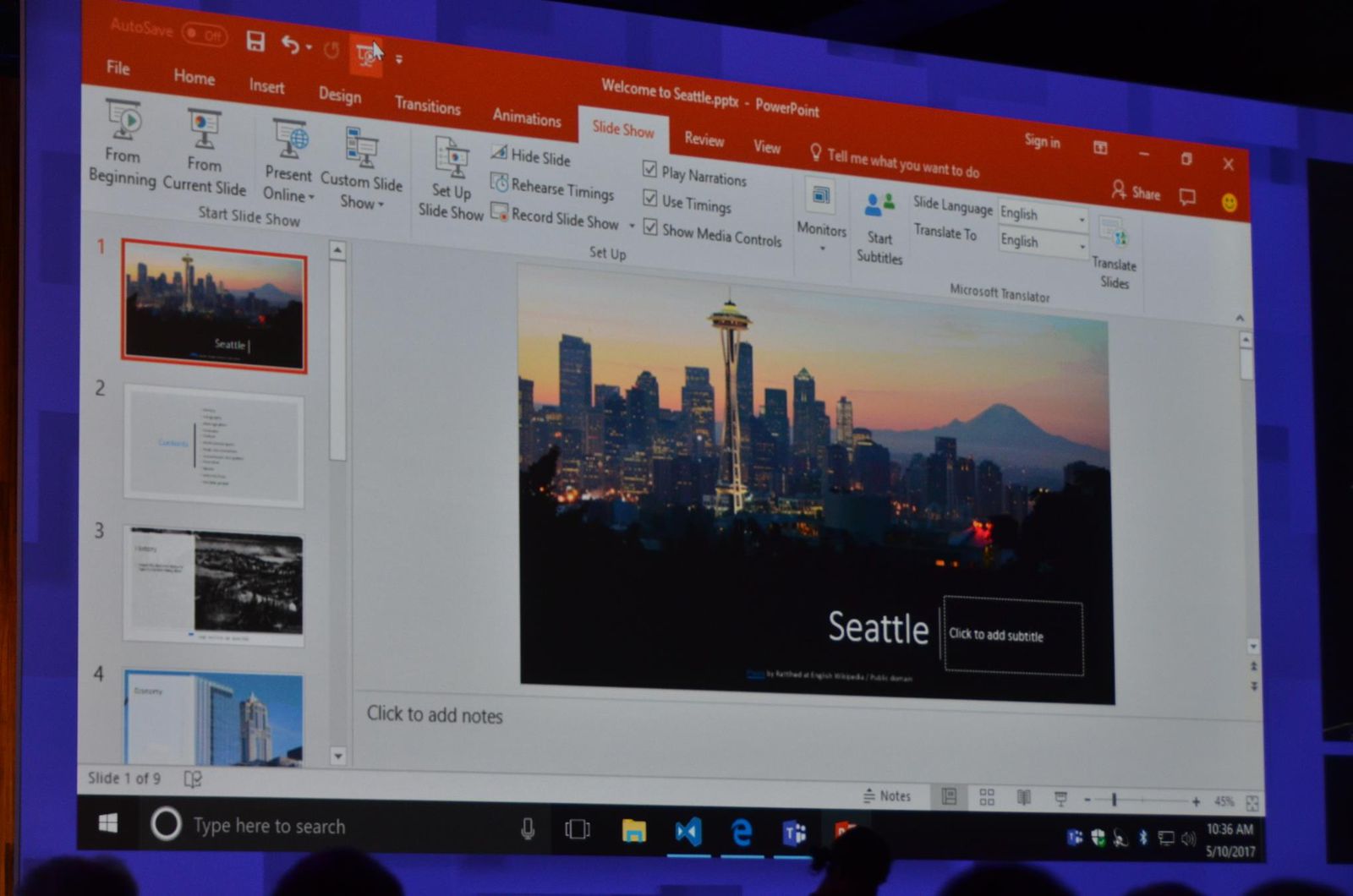Click Record Slide Show
Screen dimensions: 1353x896
point(556,217)
